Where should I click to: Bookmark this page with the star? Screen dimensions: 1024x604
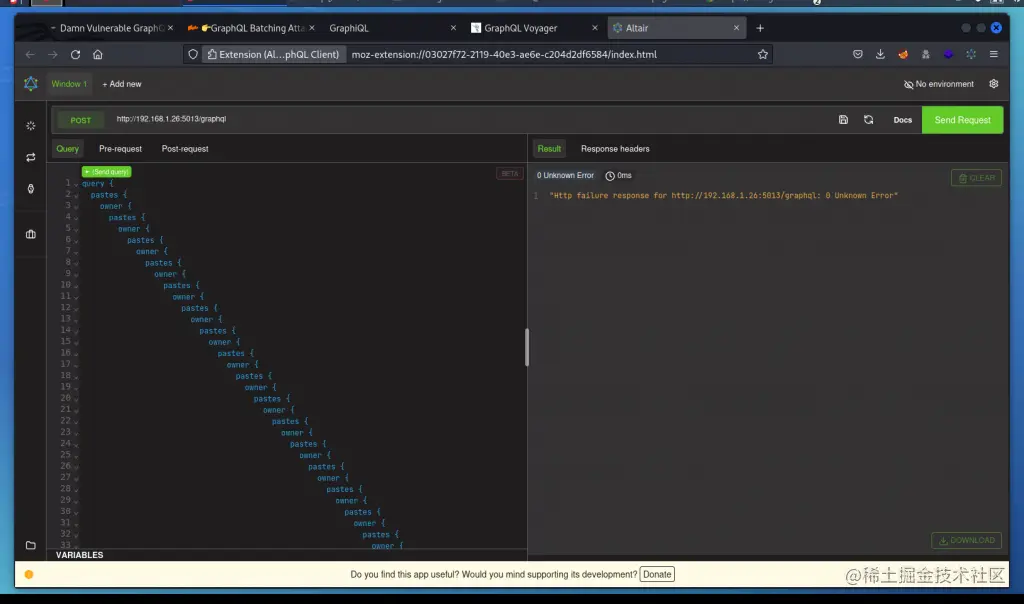[762, 55]
